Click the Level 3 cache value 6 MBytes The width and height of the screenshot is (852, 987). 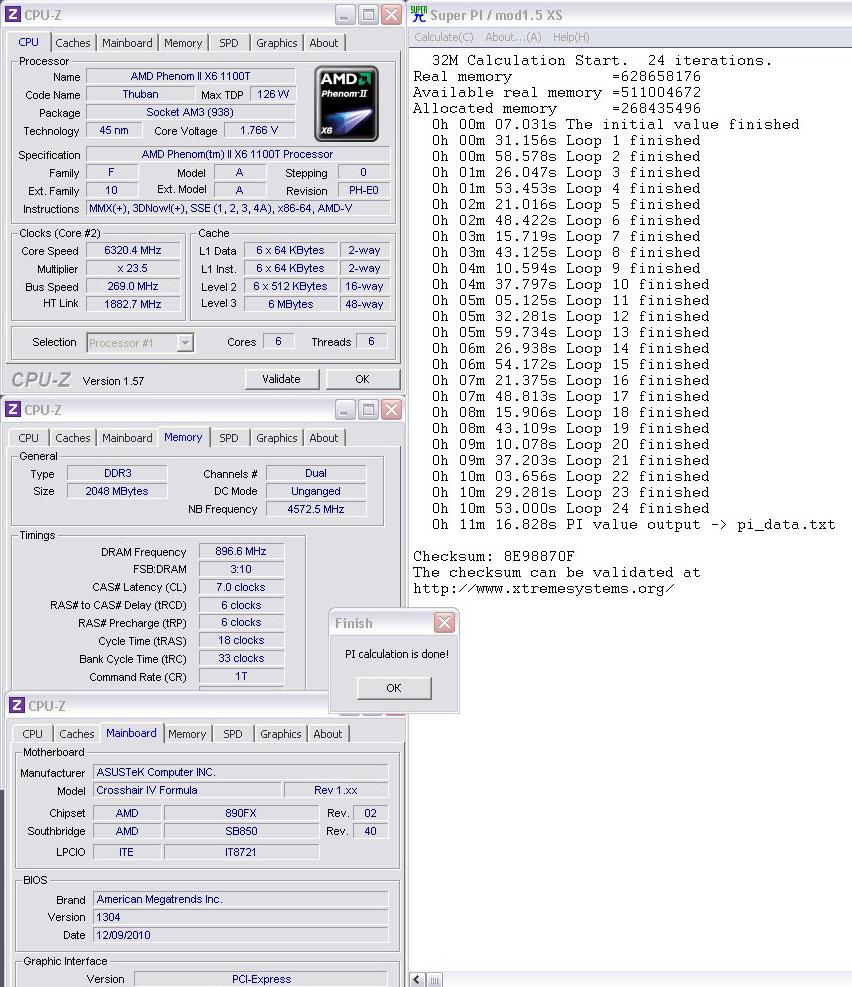[x=291, y=304]
